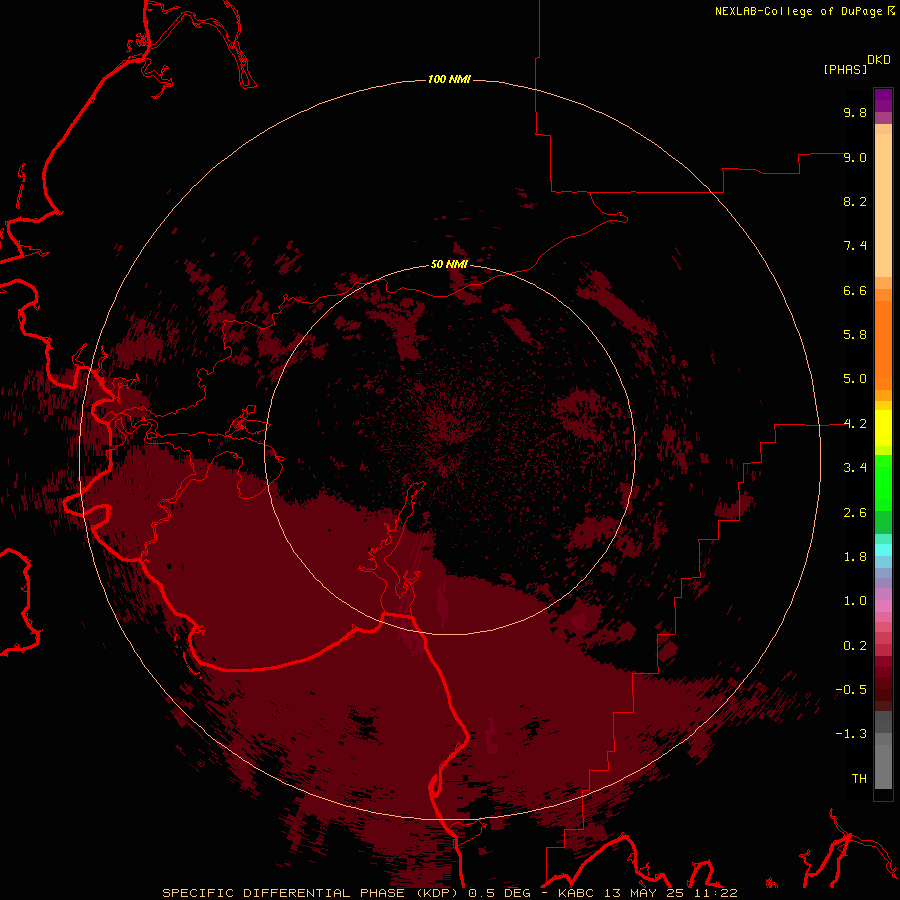Image resolution: width=900 pixels, height=900 pixels.
Task: Click the 2.6 legend value
Action: (855, 513)
